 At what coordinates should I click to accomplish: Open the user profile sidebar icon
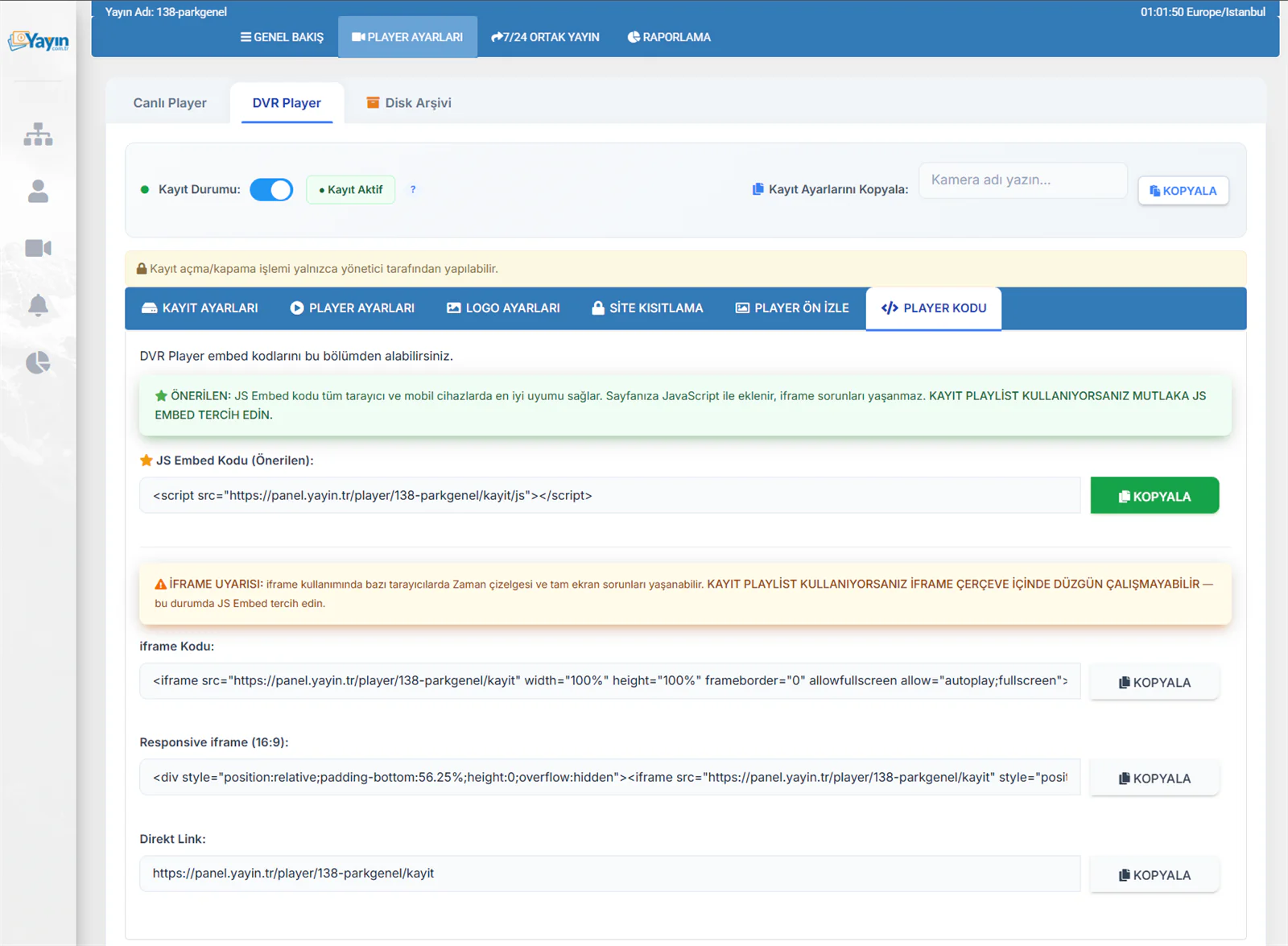point(38,192)
